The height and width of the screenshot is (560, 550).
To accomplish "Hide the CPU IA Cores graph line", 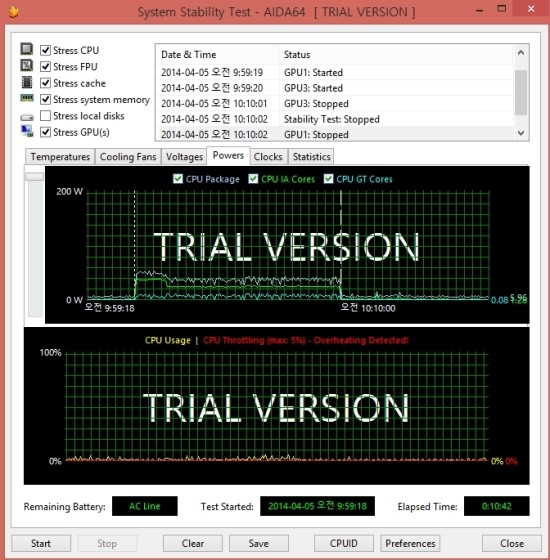I will pos(253,179).
